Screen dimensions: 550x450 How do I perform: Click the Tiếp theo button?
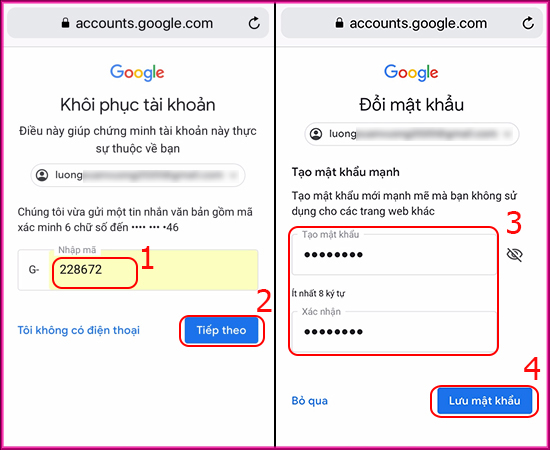221,330
